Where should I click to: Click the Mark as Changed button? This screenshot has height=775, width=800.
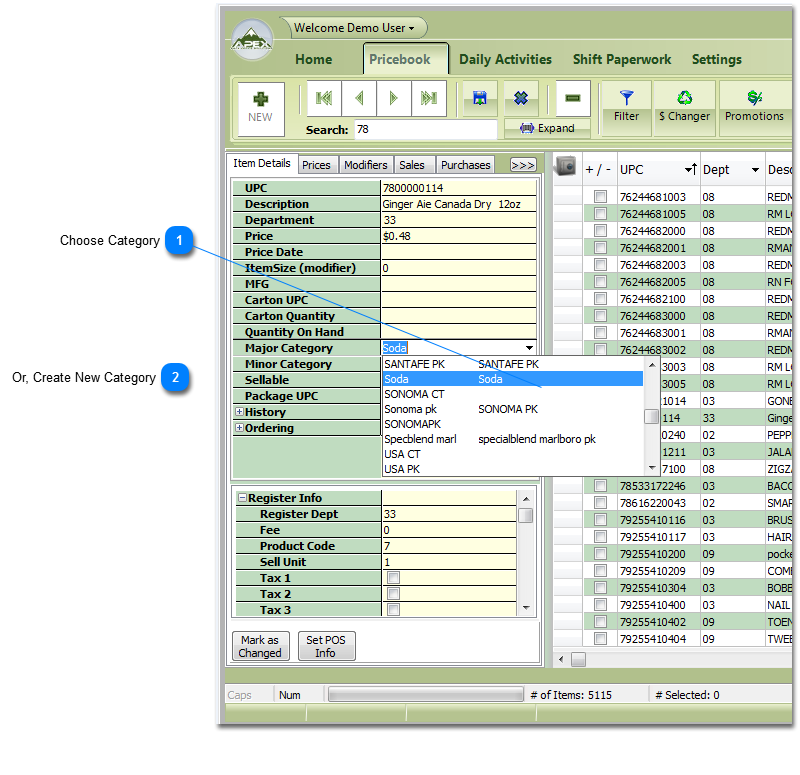point(260,646)
